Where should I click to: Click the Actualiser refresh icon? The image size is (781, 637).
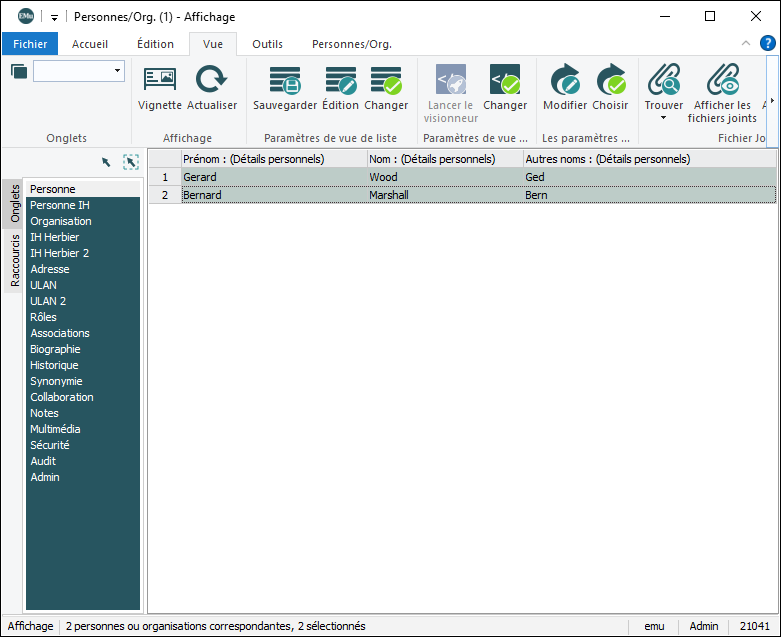211,81
